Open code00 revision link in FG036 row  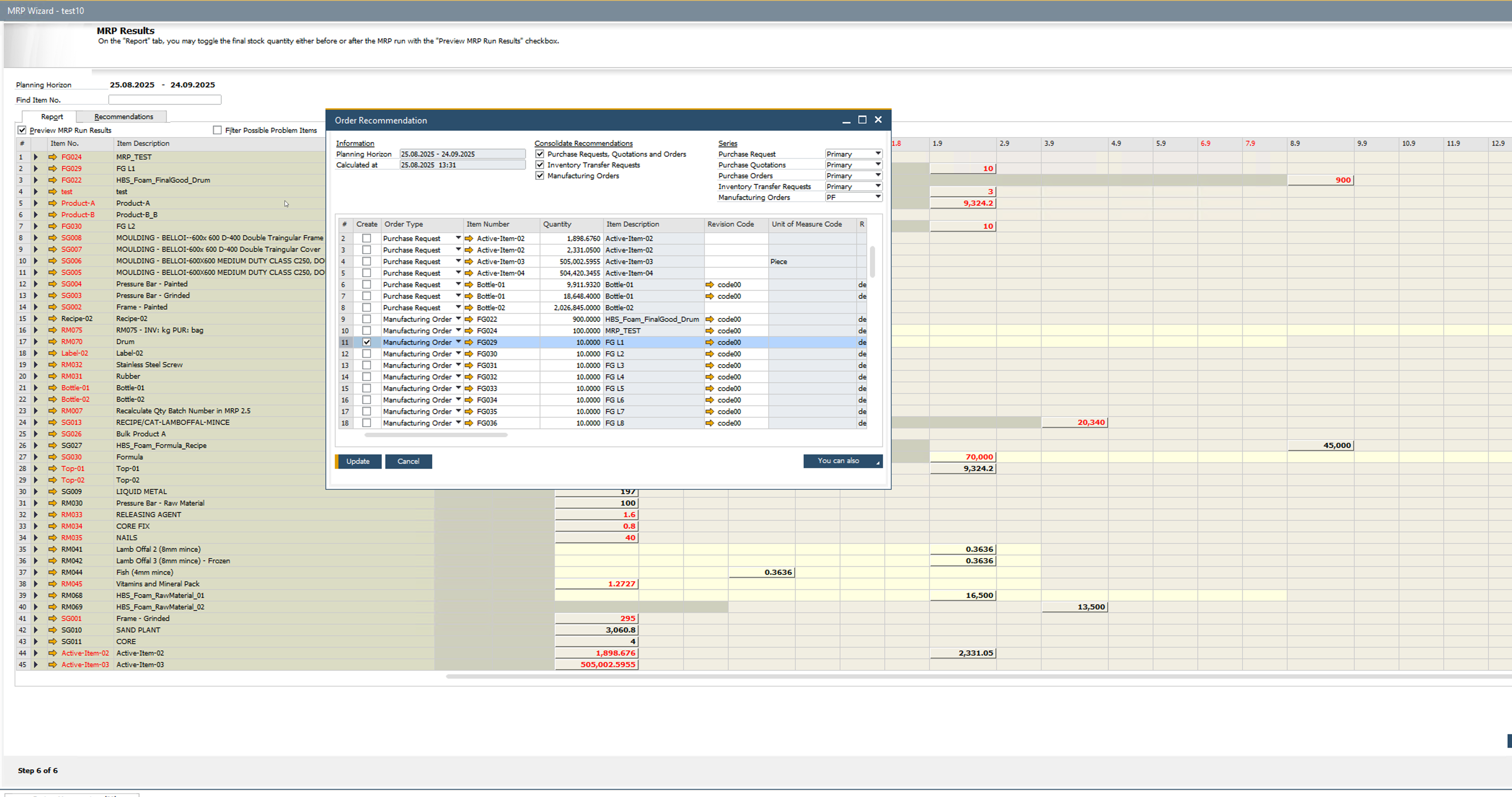pos(709,423)
